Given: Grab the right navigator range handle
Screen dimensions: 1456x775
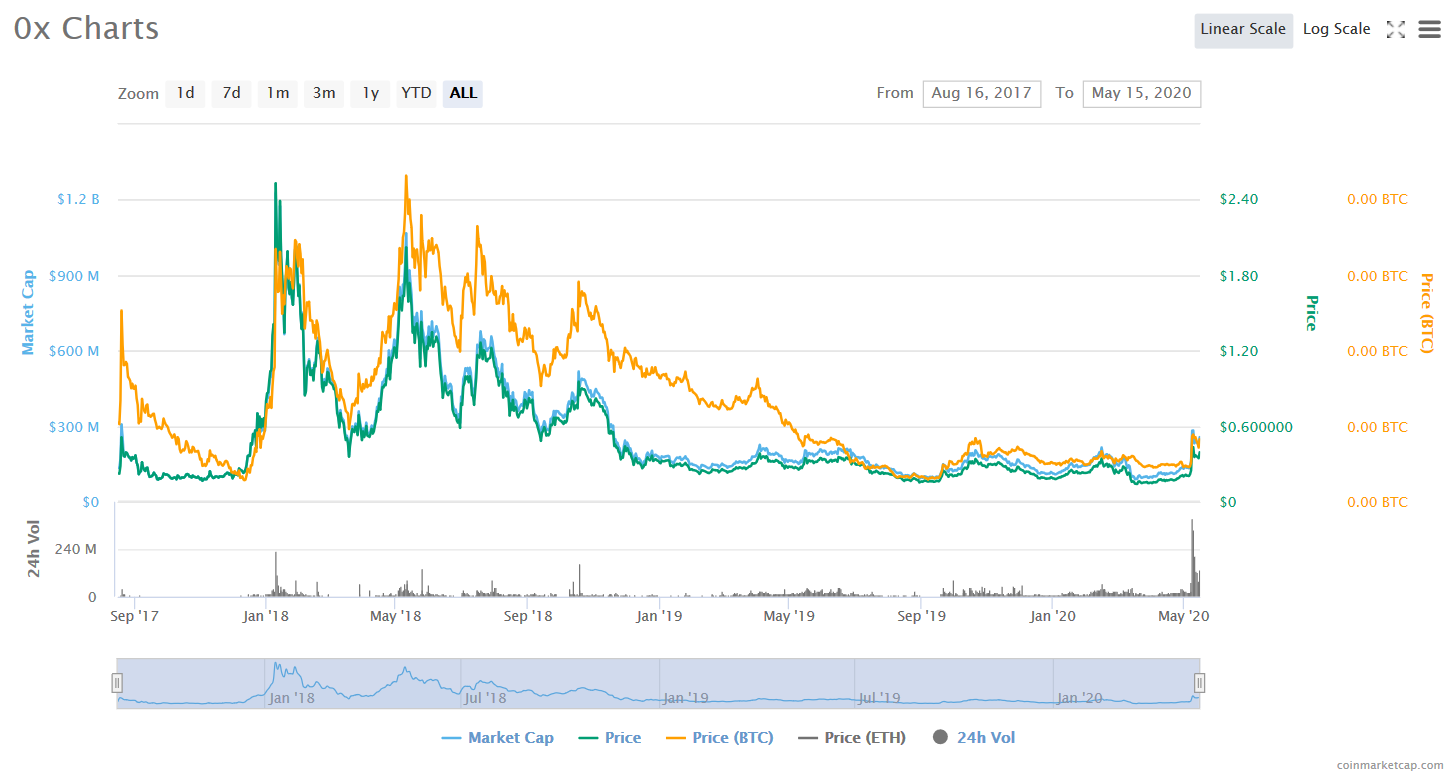Looking at the screenshot, I should click(1200, 683).
